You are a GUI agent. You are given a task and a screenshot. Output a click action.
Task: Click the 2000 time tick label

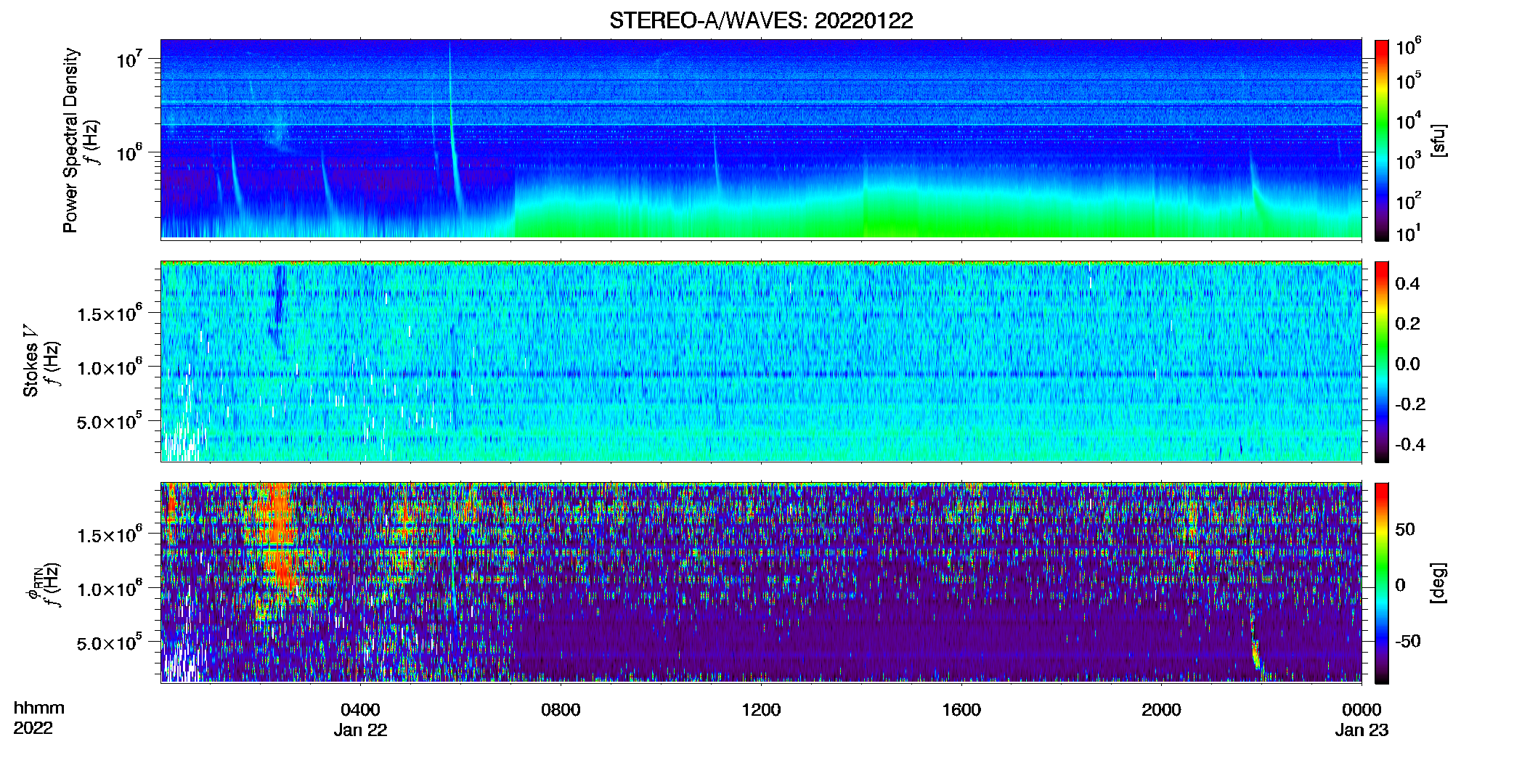[1161, 709]
